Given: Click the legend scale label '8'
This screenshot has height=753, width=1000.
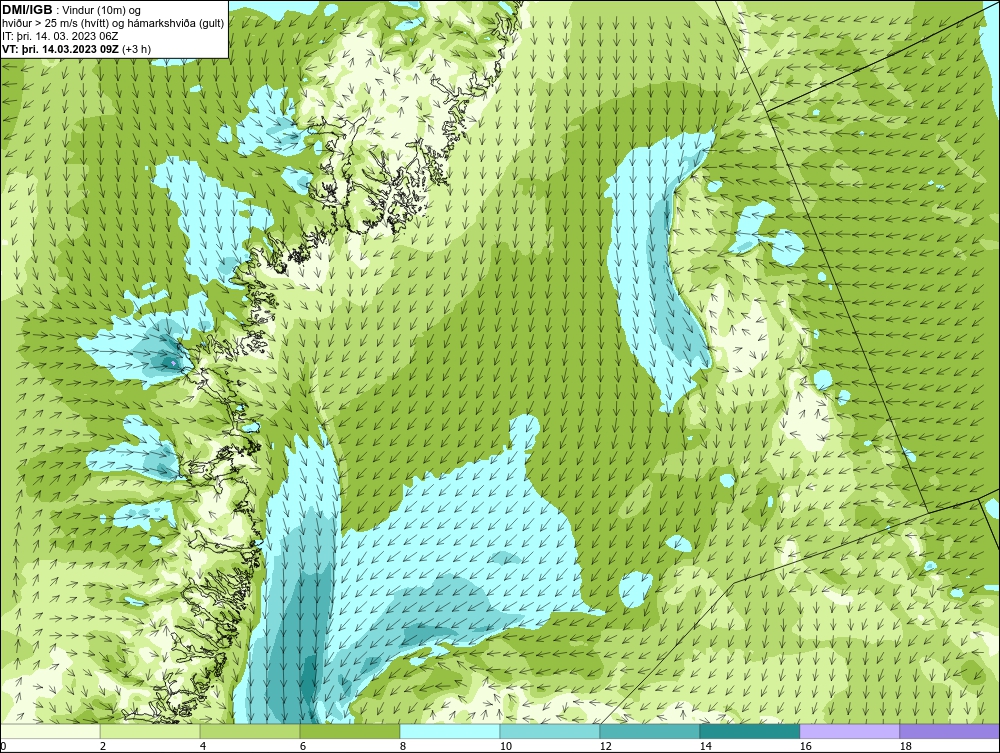Looking at the screenshot, I should click(402, 746).
